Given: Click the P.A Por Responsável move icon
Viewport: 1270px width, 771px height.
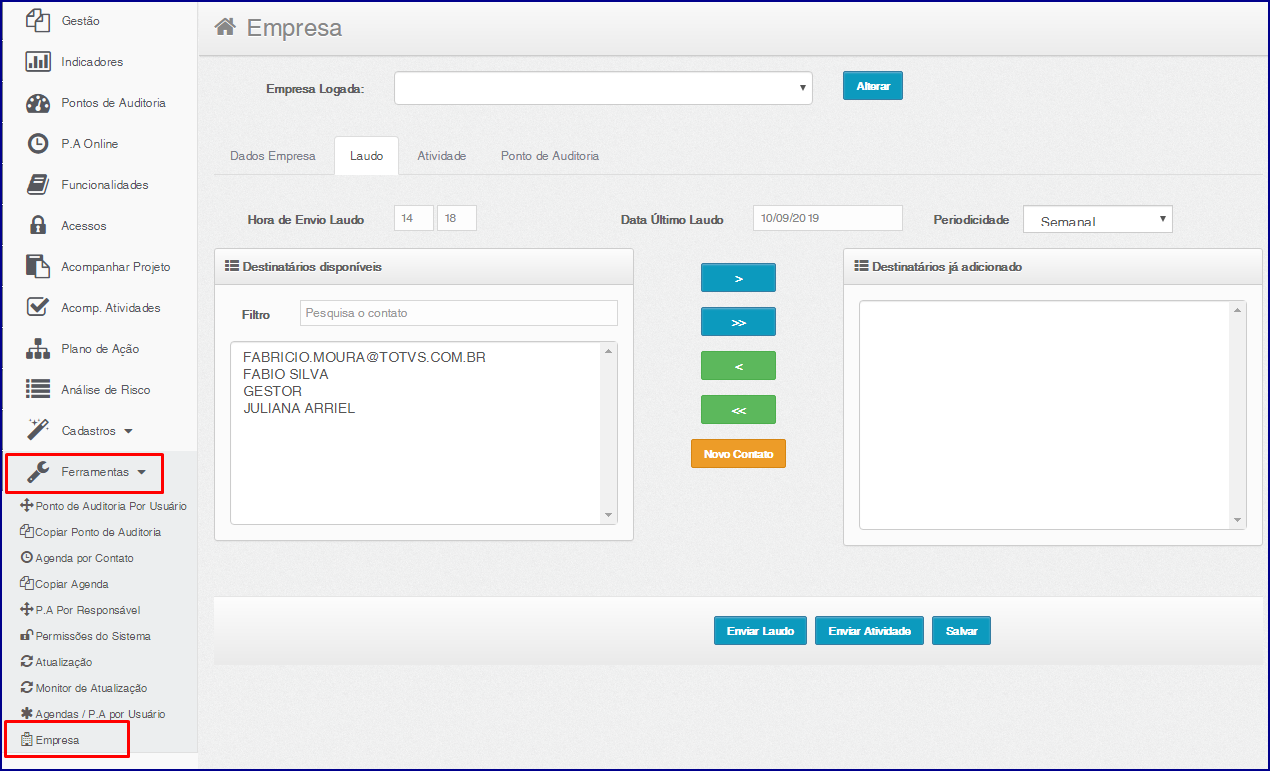Looking at the screenshot, I should 27,610.
